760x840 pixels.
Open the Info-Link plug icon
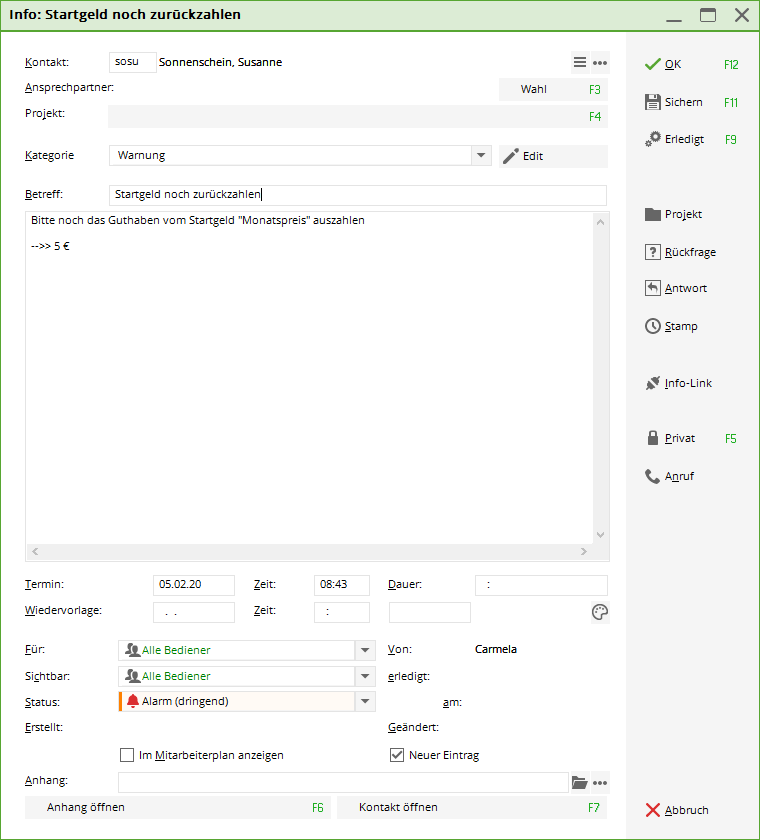pos(653,383)
